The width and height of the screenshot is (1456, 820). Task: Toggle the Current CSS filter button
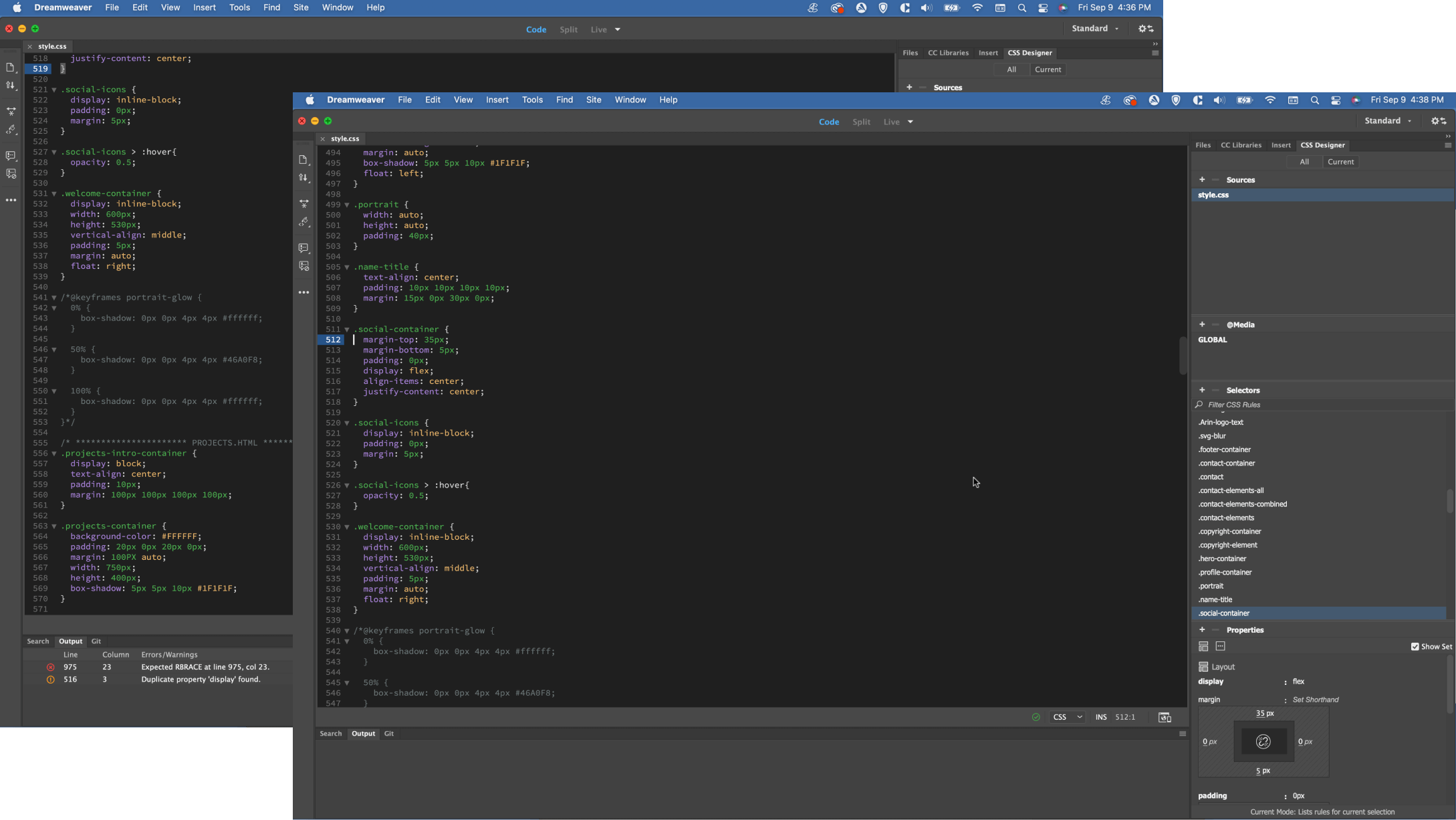1340,161
